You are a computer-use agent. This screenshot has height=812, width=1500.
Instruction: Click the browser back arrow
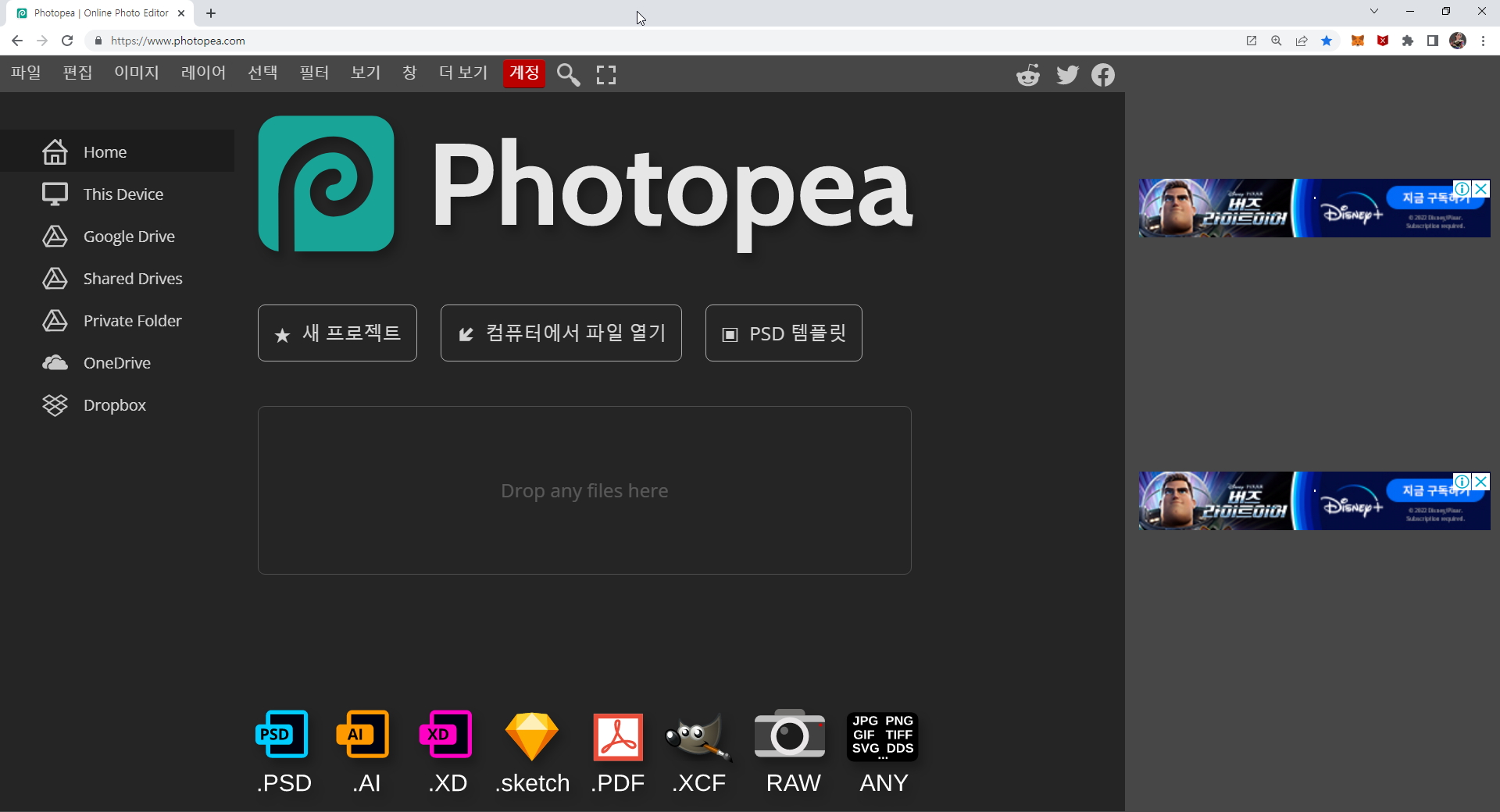tap(17, 41)
